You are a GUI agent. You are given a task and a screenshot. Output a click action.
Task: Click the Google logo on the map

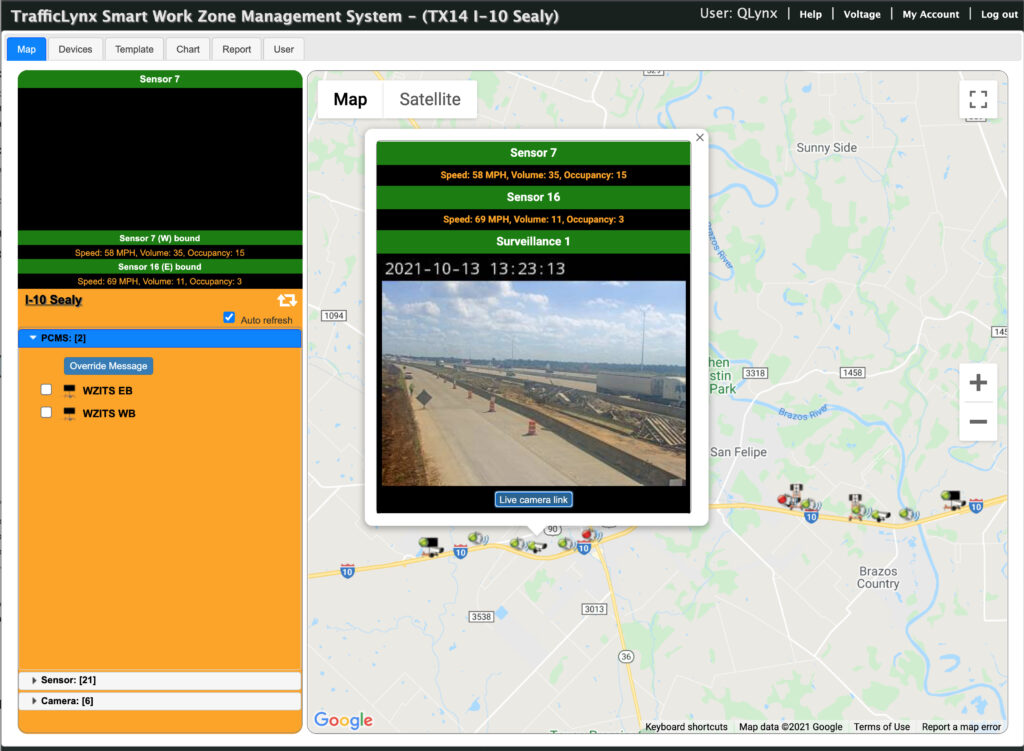point(344,720)
